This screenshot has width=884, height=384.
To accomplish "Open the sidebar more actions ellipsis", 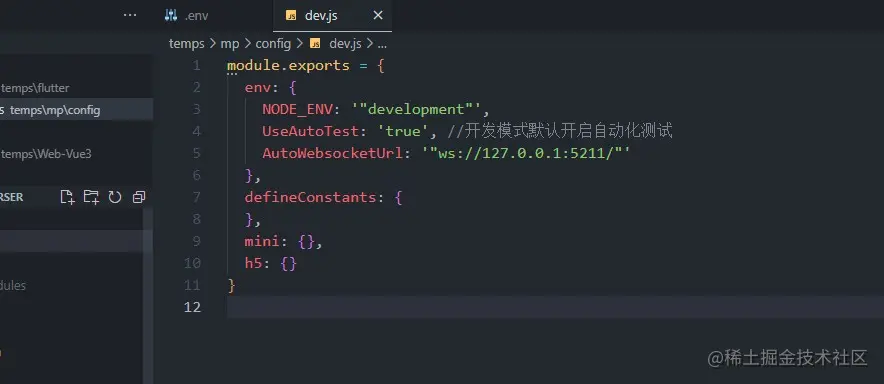I will (x=130, y=15).
